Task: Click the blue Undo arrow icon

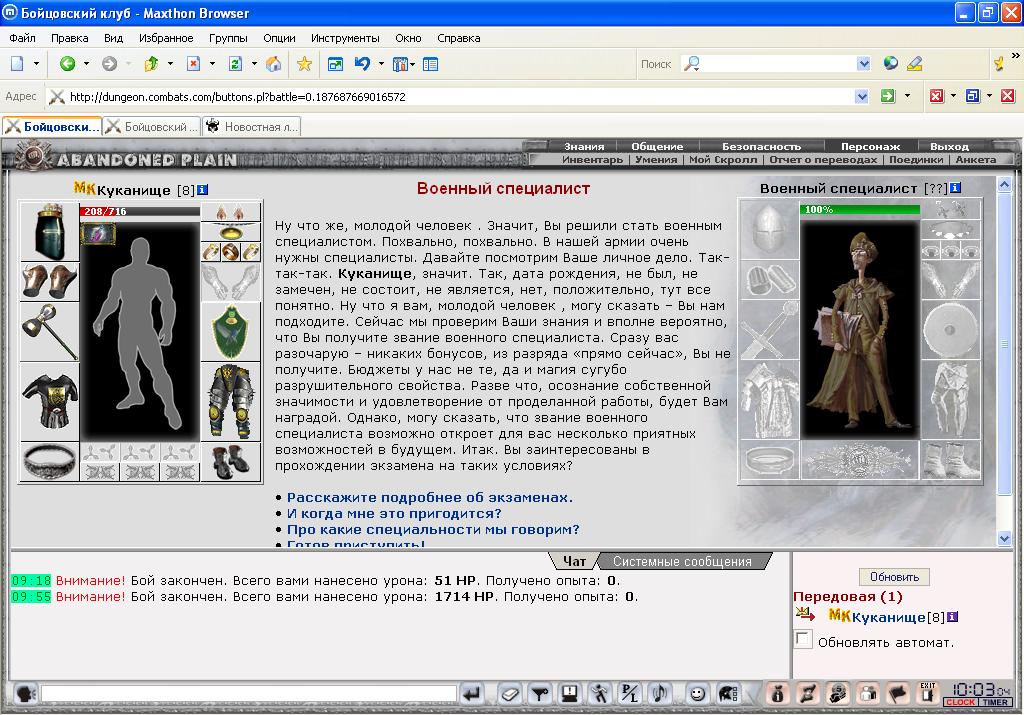Action: coord(362,63)
